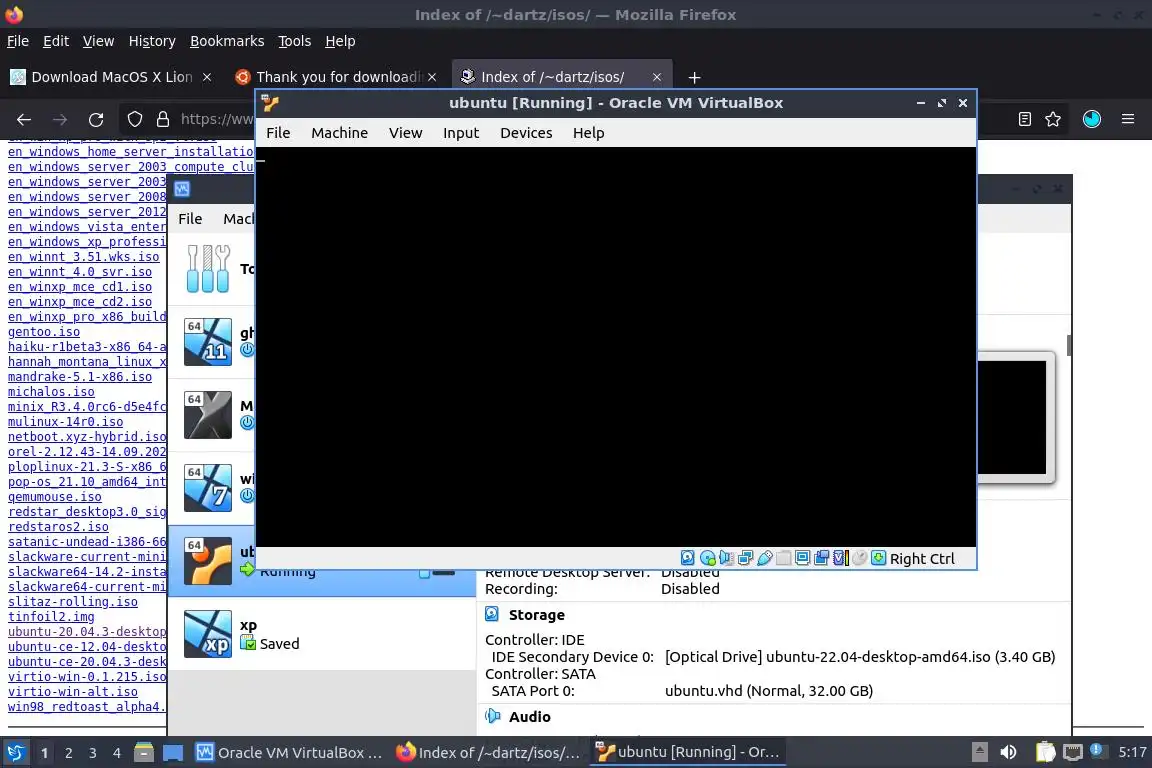Select the ubuntu VM icon in Manager list
1152x768 pixels.
pos(208,561)
